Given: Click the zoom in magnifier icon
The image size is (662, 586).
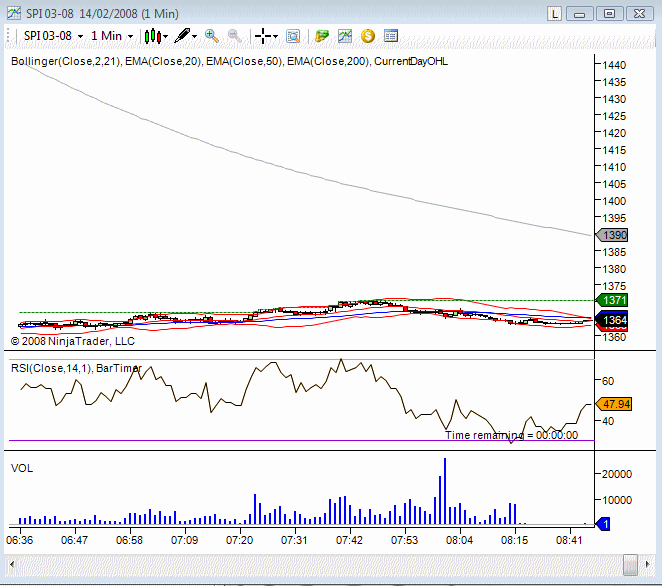Looking at the screenshot, I should (x=212, y=36).
